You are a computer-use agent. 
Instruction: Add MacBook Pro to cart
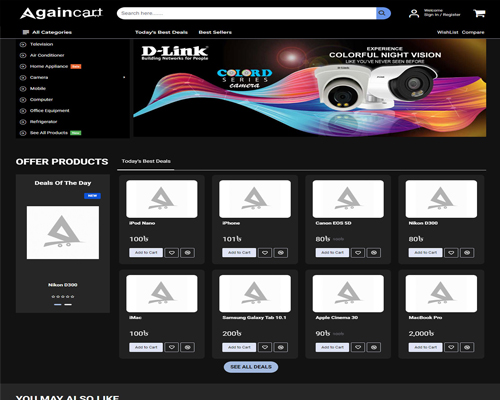tap(426, 347)
